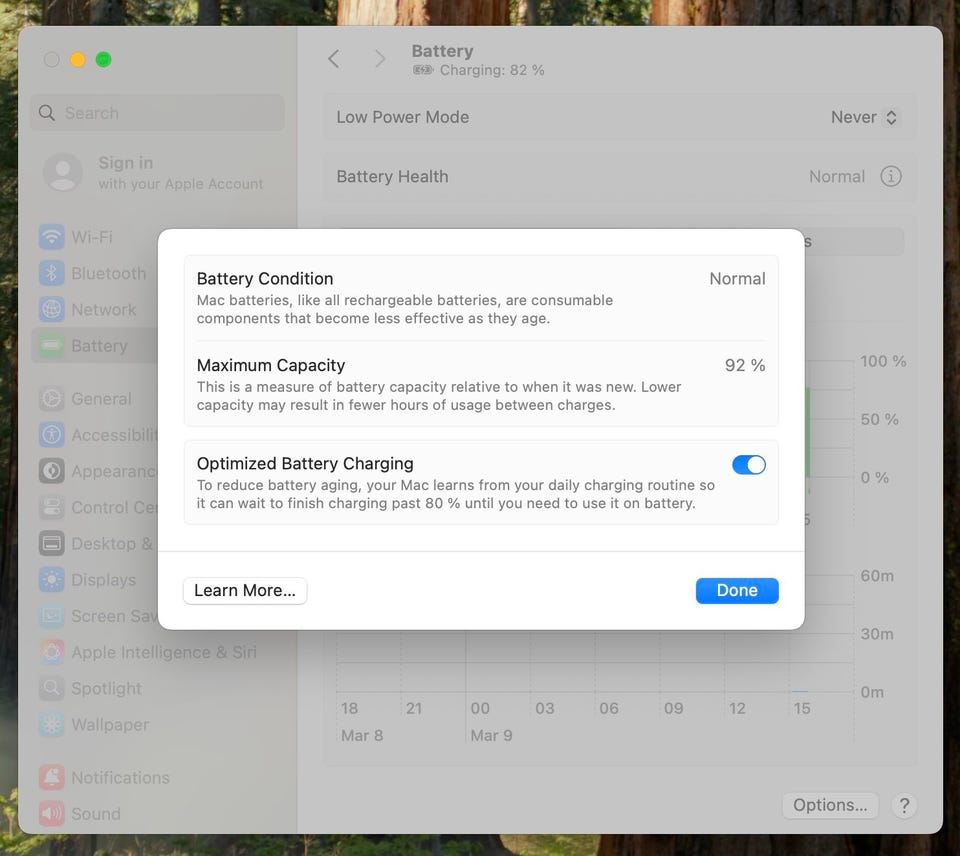Go back with the left chevron

(x=334, y=59)
